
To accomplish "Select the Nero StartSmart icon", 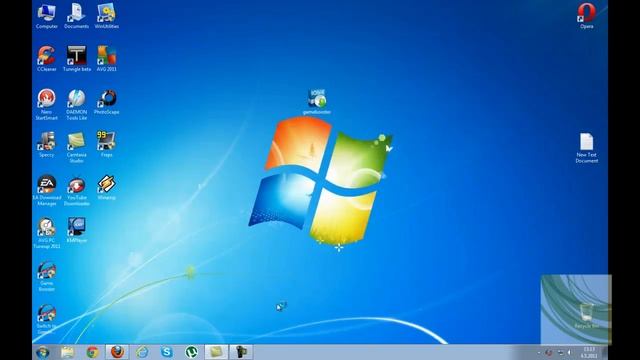I will [47, 104].
